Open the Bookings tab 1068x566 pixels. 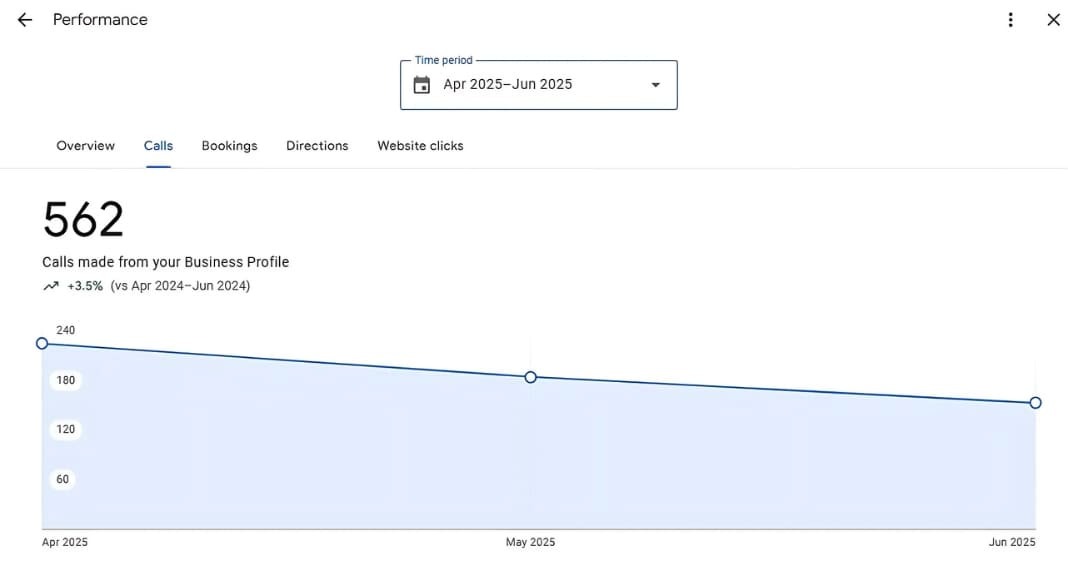229,146
